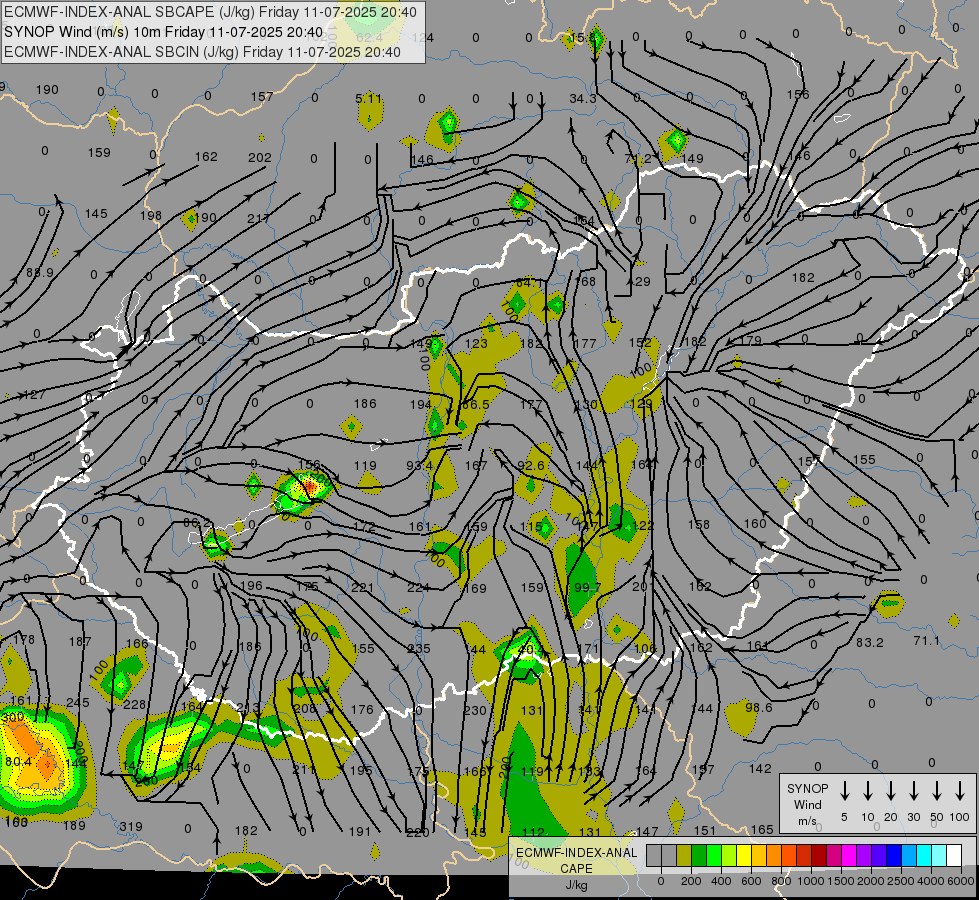Click the wind arrow above the 30 m/s label
This screenshot has height=900, width=979.
(x=913, y=791)
